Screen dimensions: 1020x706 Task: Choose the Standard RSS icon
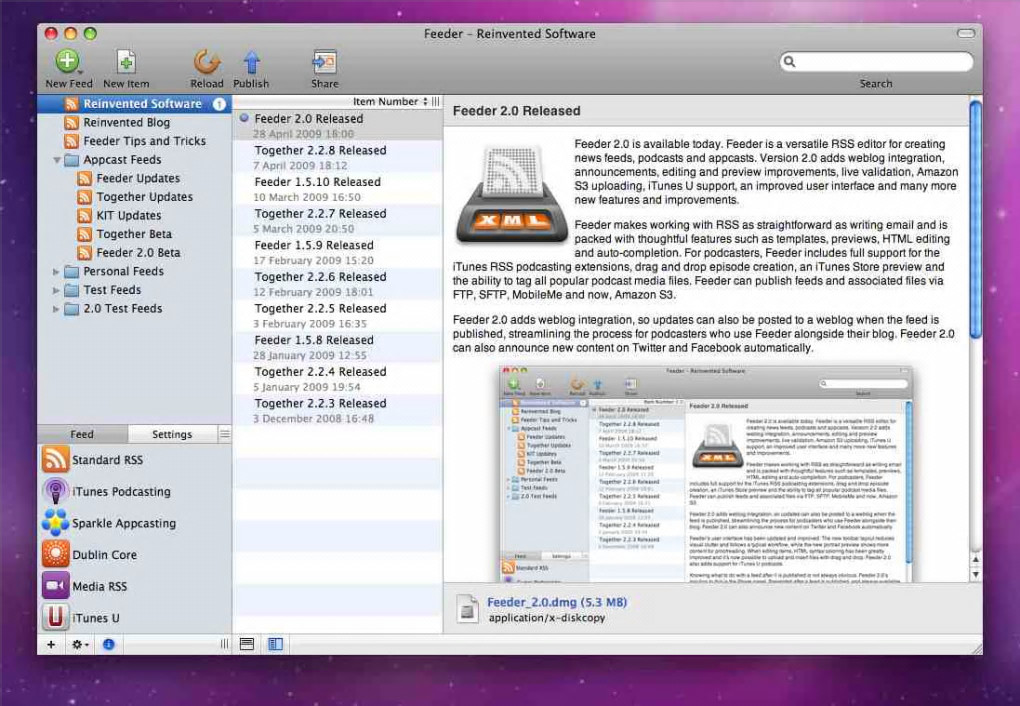click(x=55, y=459)
